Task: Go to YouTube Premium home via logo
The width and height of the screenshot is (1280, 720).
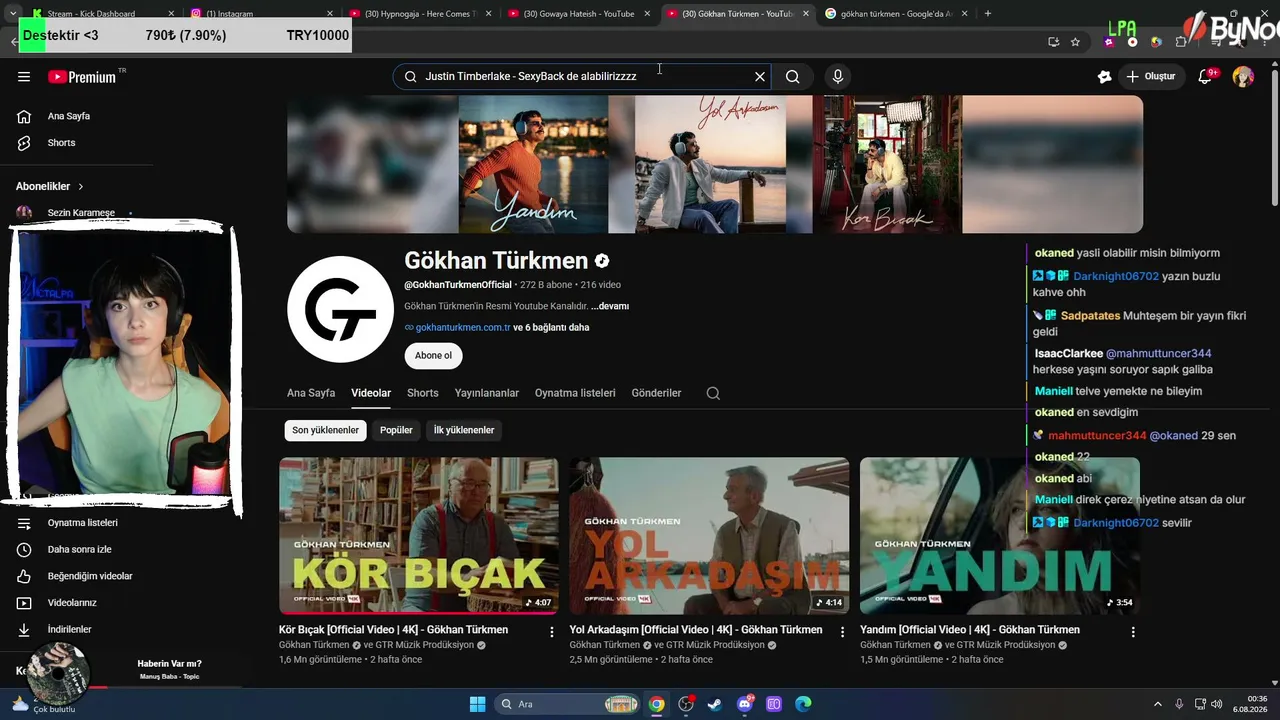Action: point(82,77)
